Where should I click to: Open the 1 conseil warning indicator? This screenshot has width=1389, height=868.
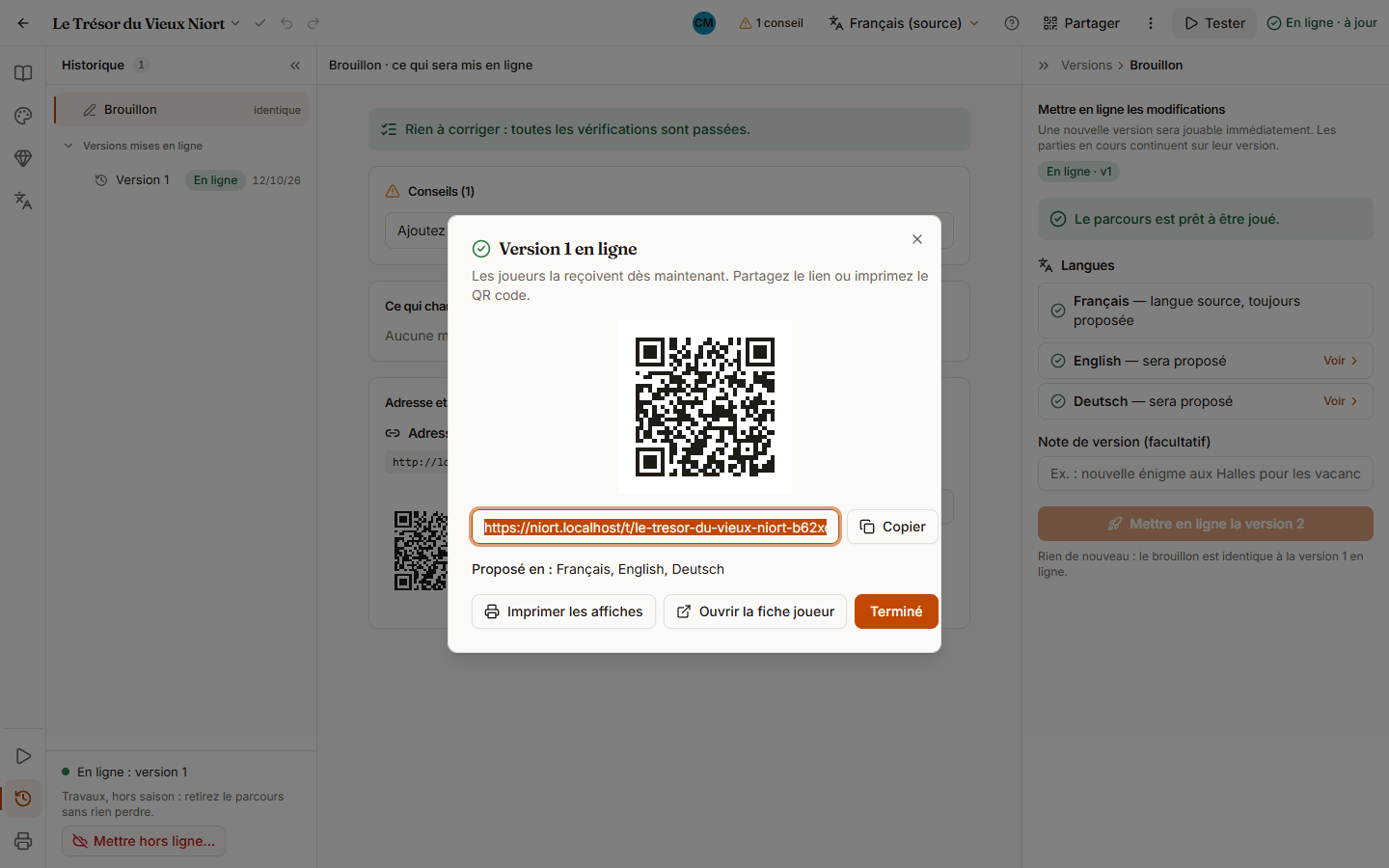771,23
